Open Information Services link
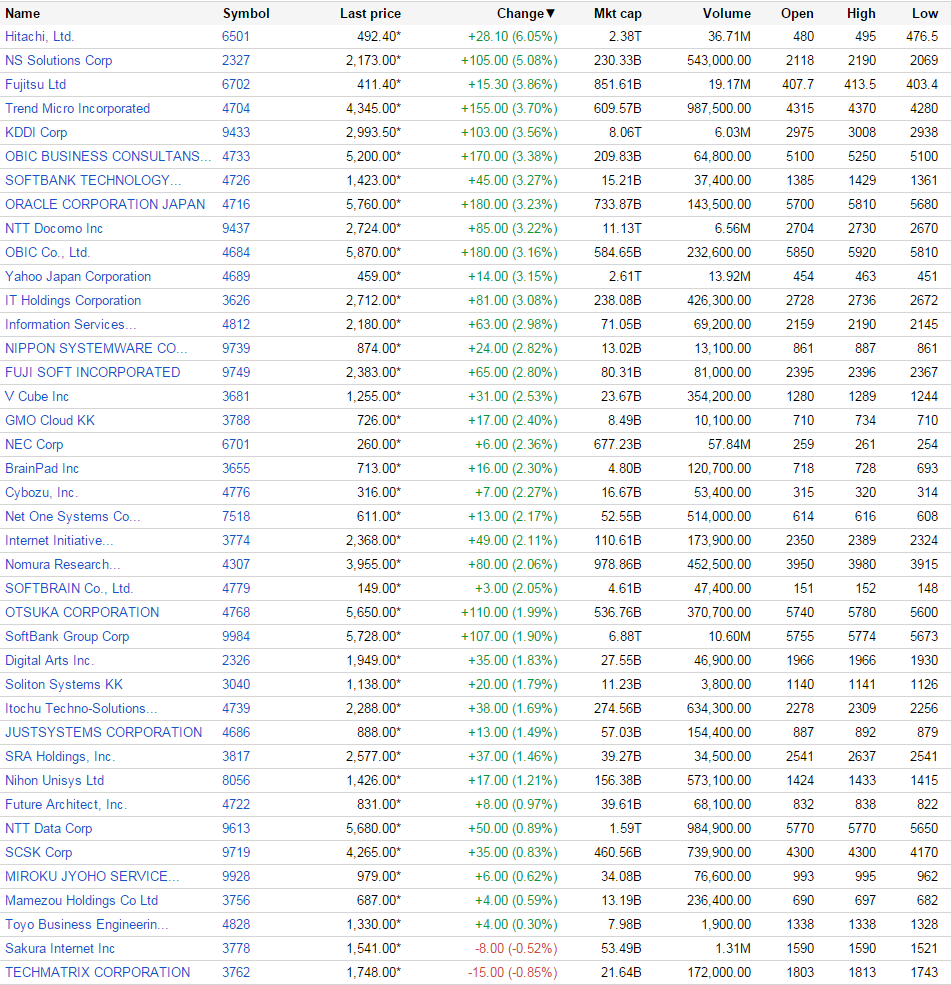This screenshot has width=951, height=985. point(70,324)
